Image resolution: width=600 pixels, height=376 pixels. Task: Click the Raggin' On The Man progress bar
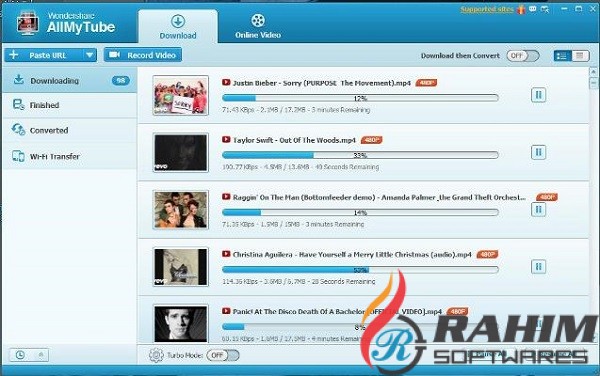[x=360, y=212]
